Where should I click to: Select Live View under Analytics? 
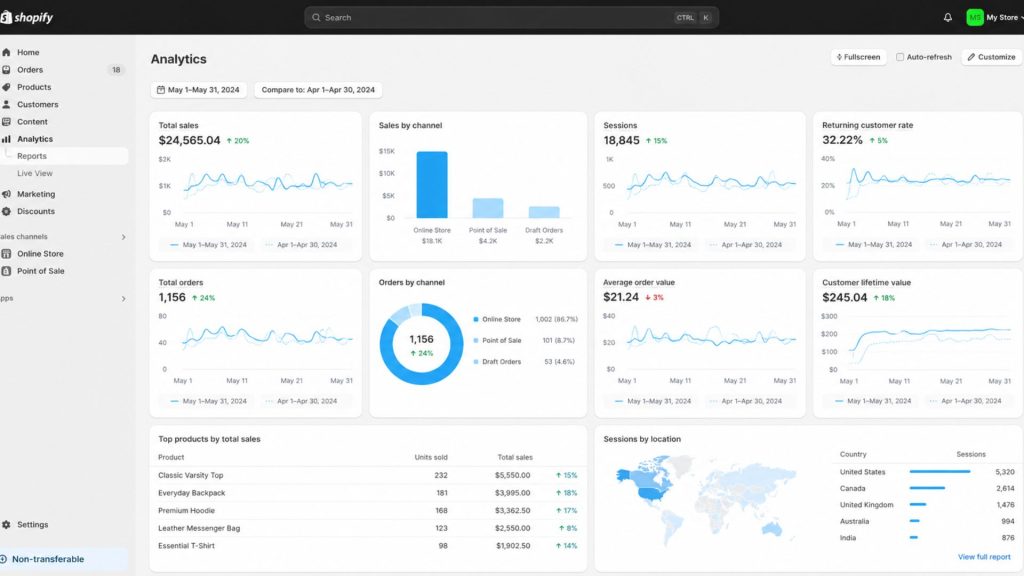tap(35, 173)
